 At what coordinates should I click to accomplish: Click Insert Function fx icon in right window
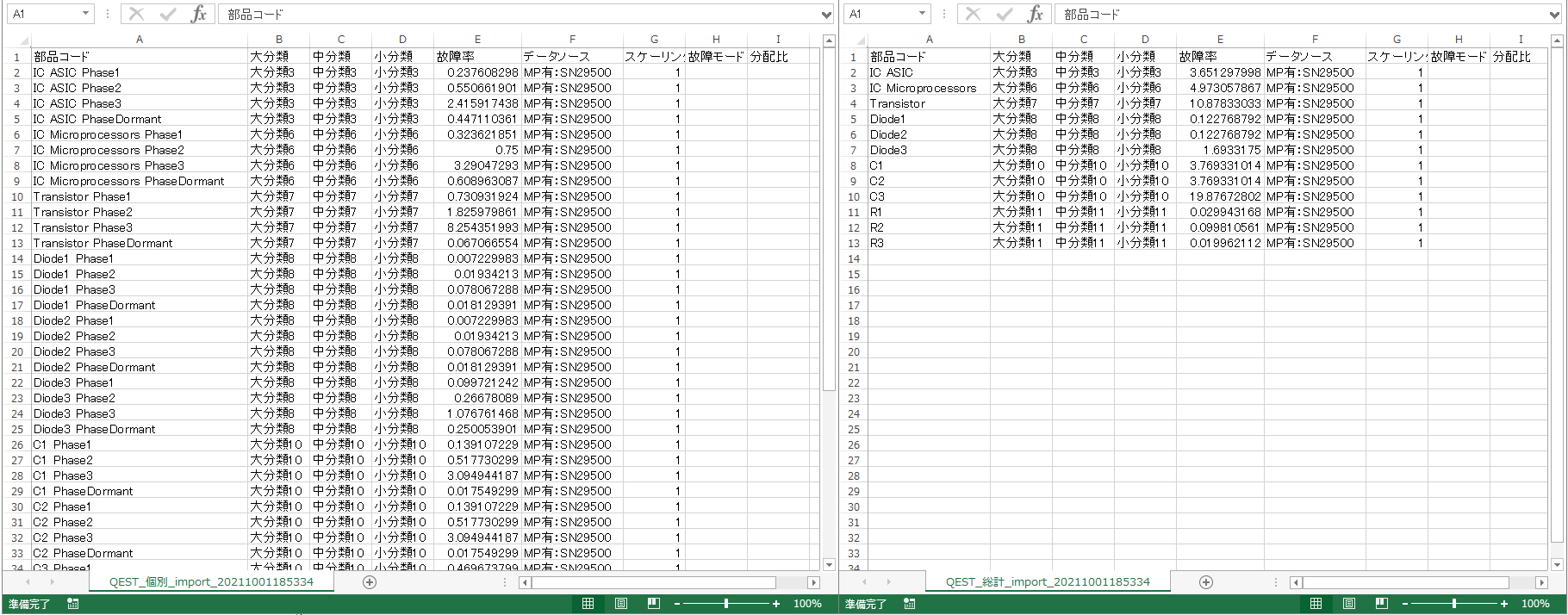tap(1035, 14)
